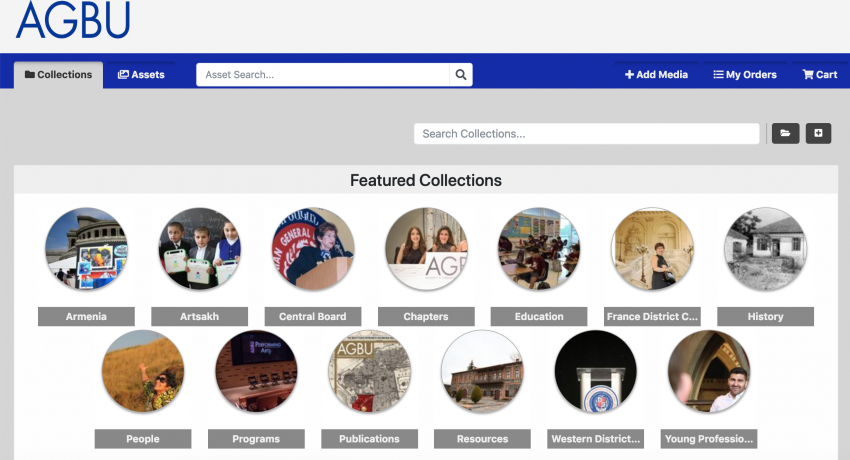
Task: Open the Education collection thumbnail
Action: click(x=539, y=249)
